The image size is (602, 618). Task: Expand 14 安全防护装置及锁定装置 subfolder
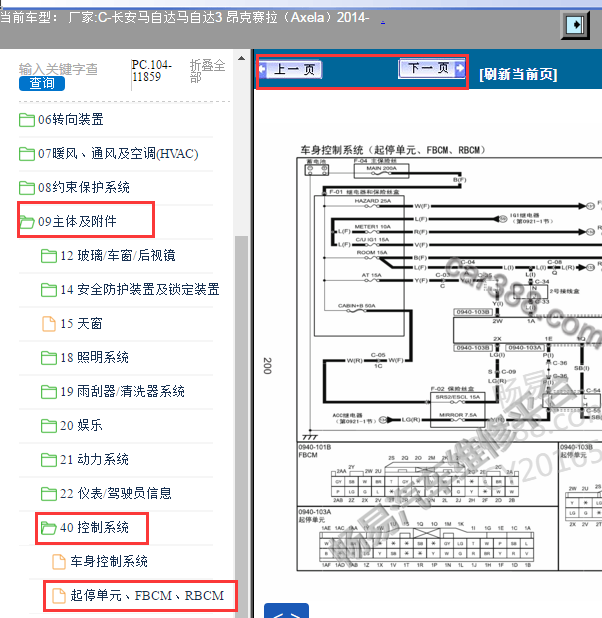tap(140, 290)
